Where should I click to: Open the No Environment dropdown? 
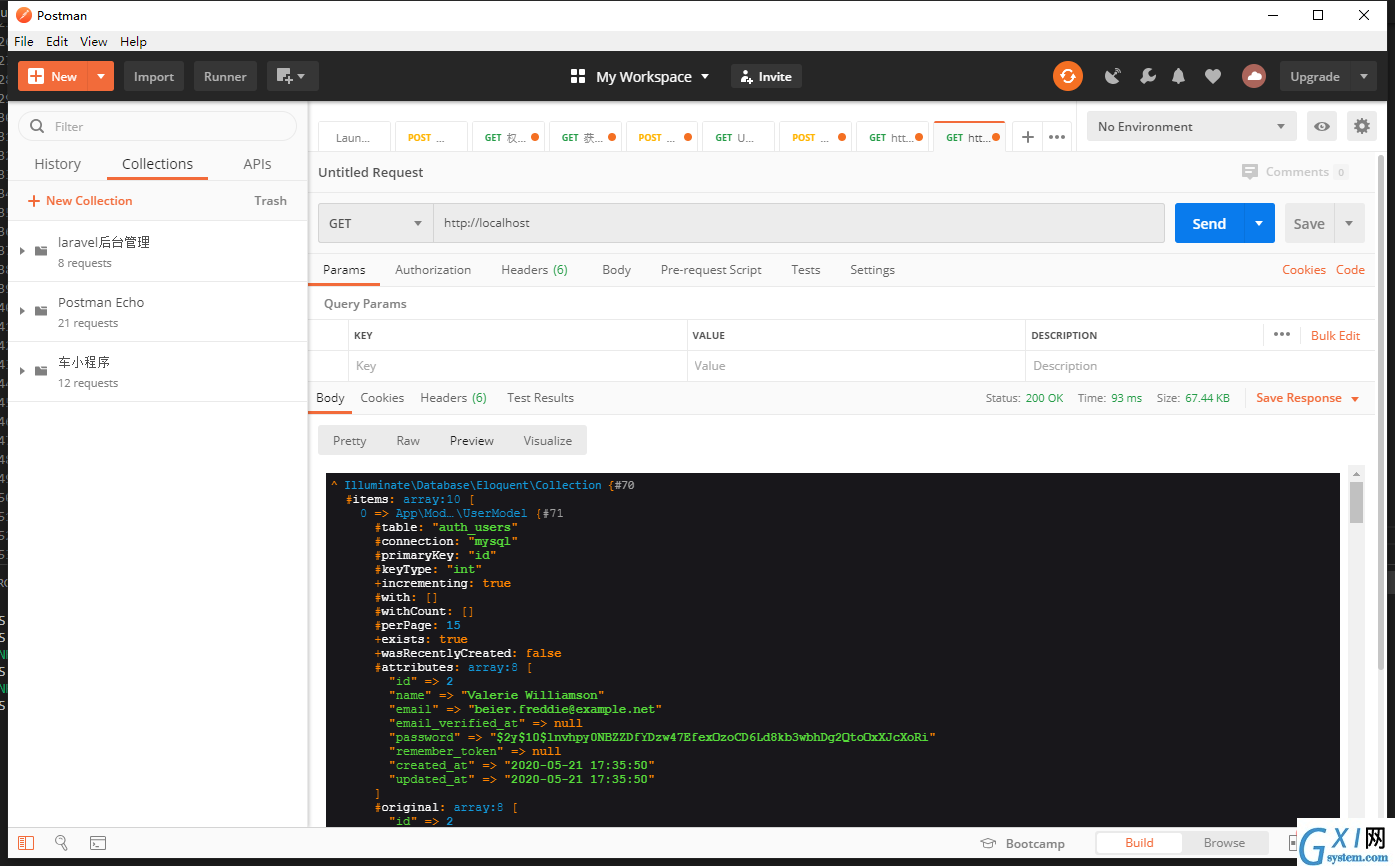(1191, 126)
